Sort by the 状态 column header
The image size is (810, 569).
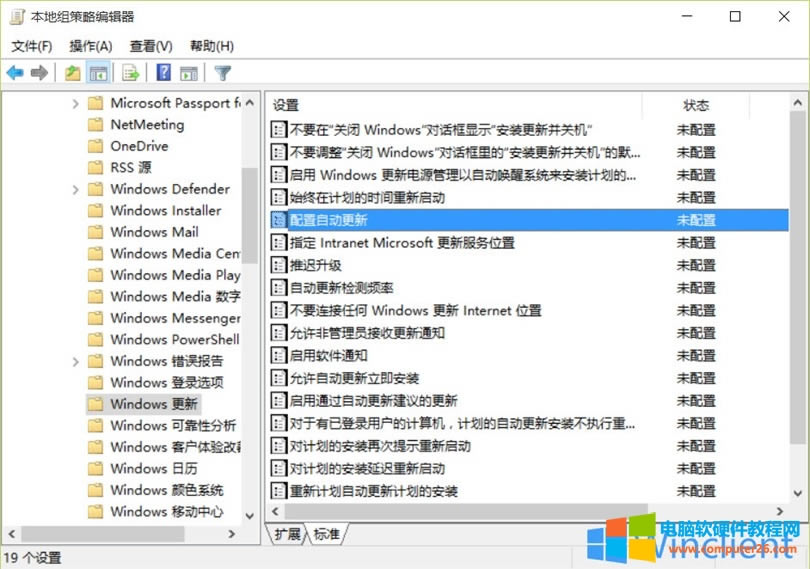[x=696, y=105]
